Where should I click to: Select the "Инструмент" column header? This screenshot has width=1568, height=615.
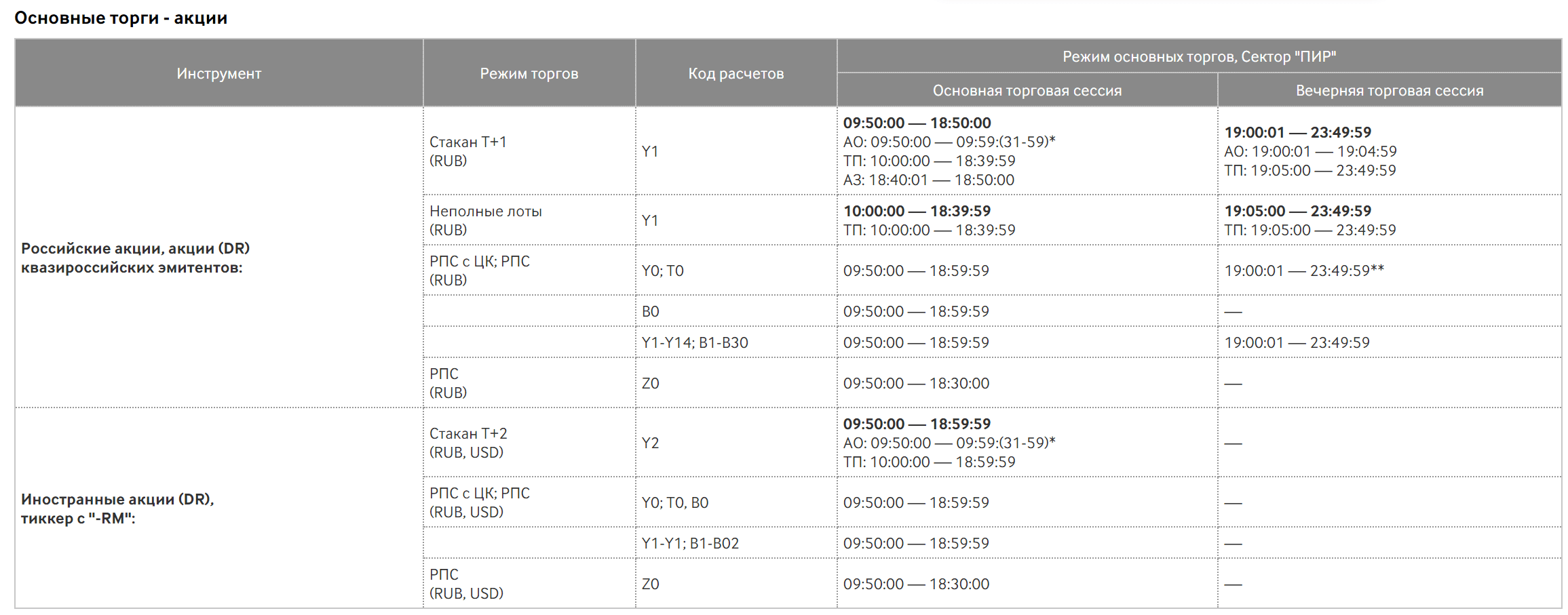(218, 73)
